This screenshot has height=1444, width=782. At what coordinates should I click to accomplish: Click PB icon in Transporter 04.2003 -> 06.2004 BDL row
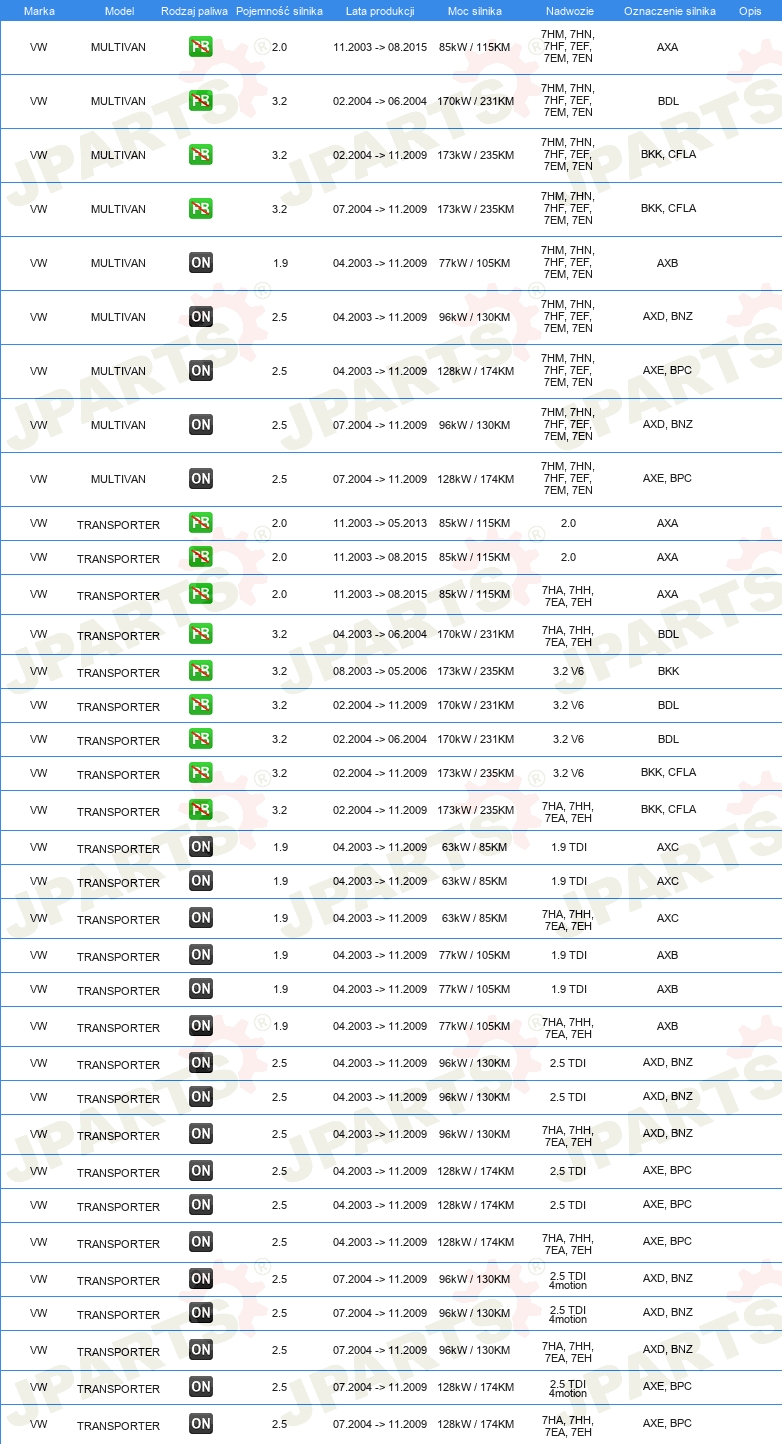point(200,634)
